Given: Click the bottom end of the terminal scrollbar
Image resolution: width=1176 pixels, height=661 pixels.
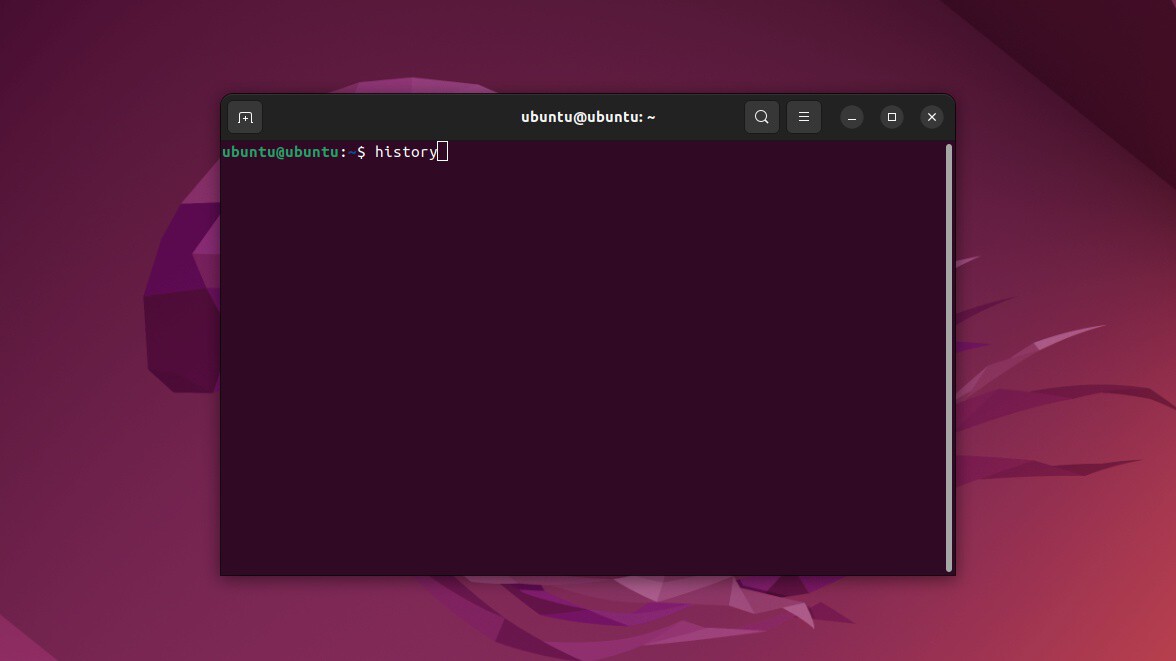Looking at the screenshot, I should click(x=949, y=566).
